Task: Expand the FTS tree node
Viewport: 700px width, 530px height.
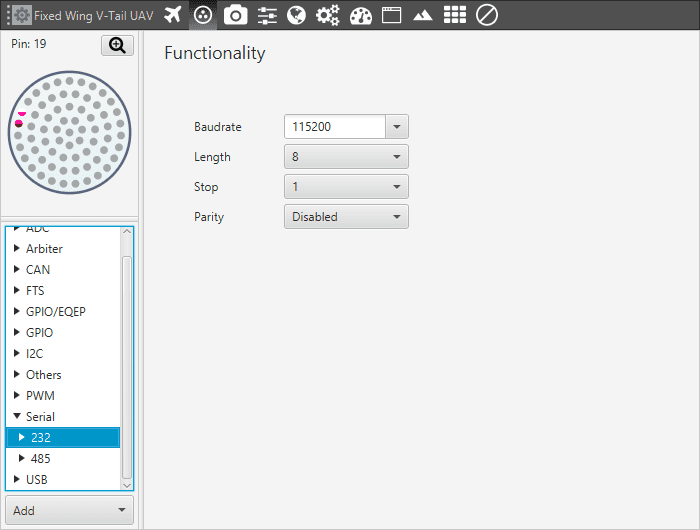Action: [x=17, y=290]
